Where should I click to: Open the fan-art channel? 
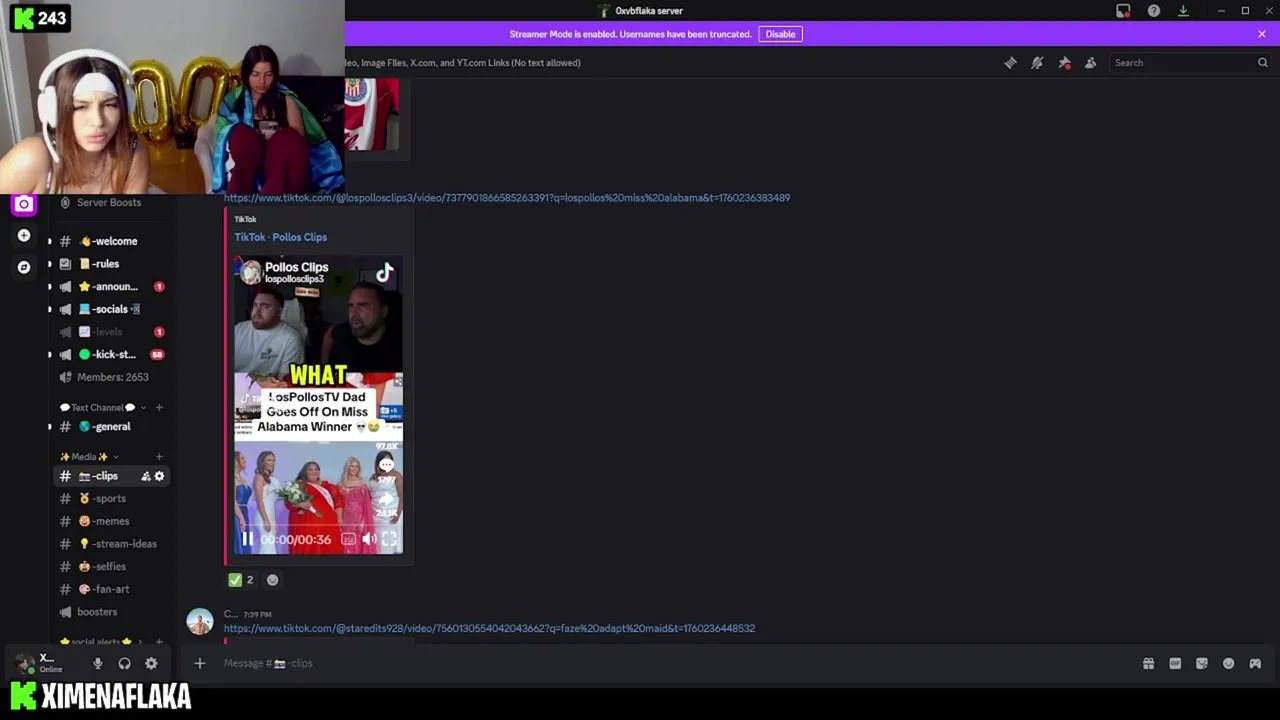point(109,589)
